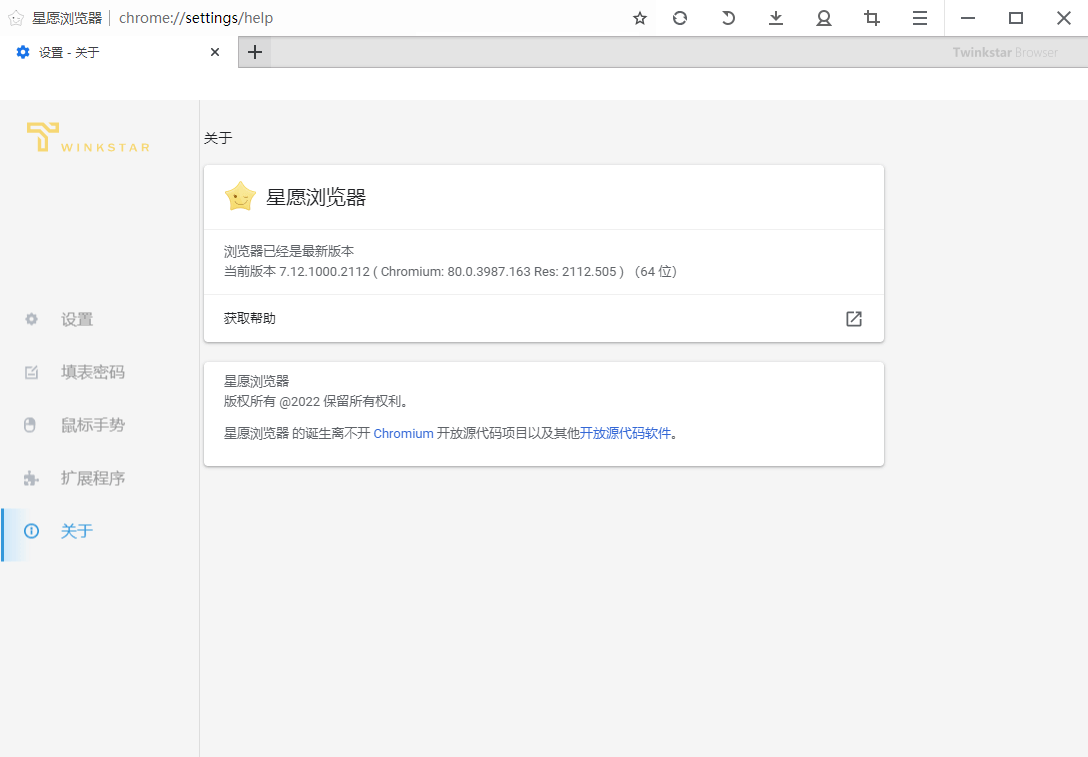Select the 设置 - 关于 tab
1088x757 pixels.
click(x=110, y=53)
